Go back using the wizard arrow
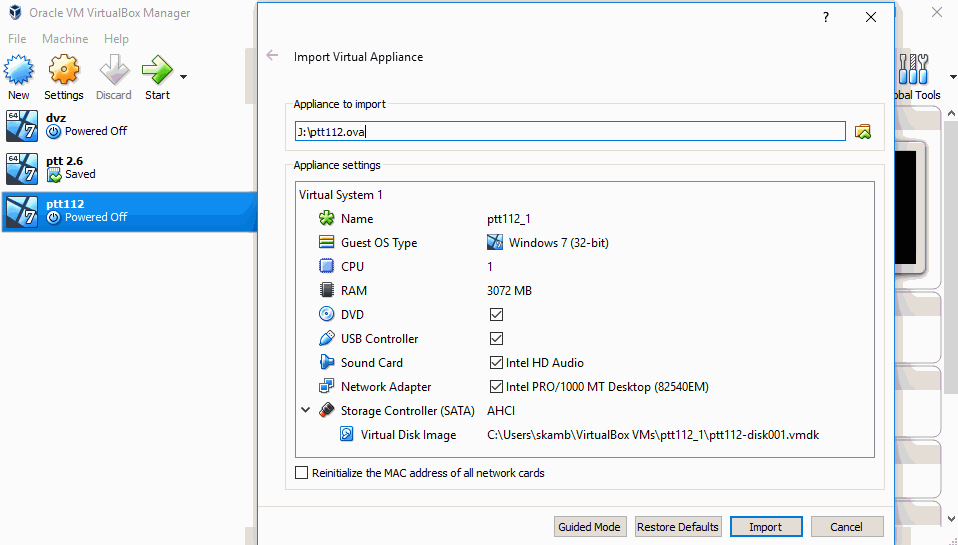The width and height of the screenshot is (958, 545). (x=272, y=56)
